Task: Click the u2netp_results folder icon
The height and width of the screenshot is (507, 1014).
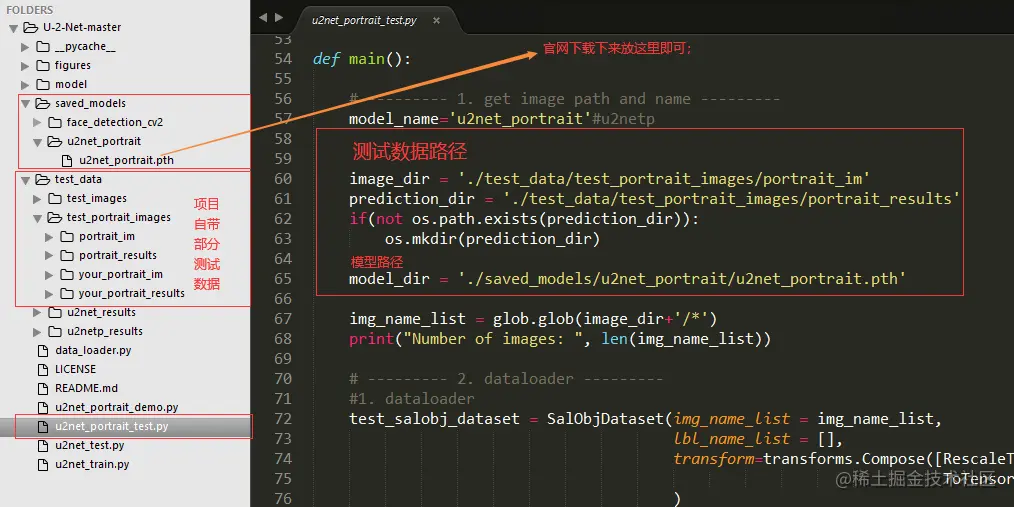Action: point(55,332)
